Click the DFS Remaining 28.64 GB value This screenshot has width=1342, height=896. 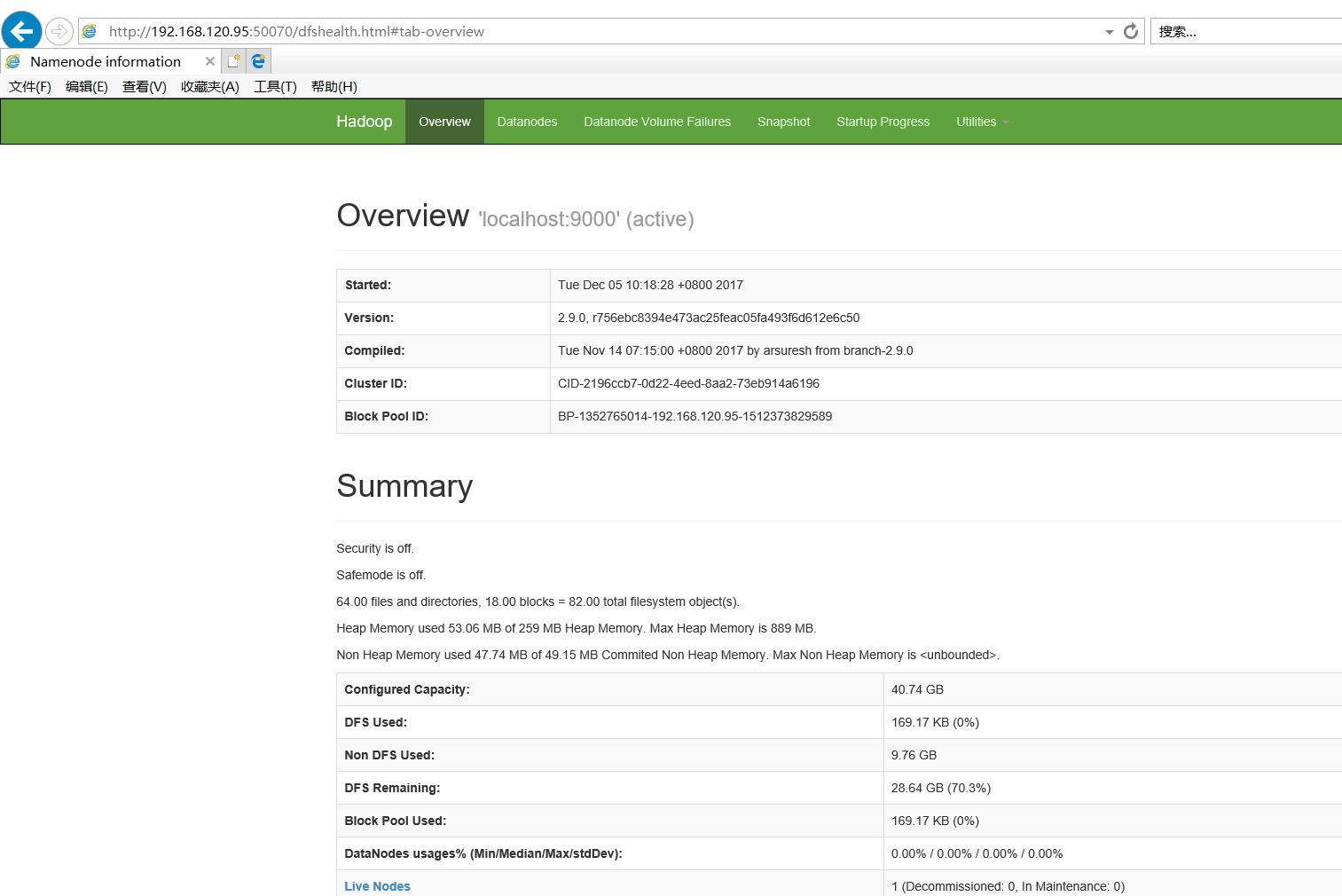coord(941,788)
